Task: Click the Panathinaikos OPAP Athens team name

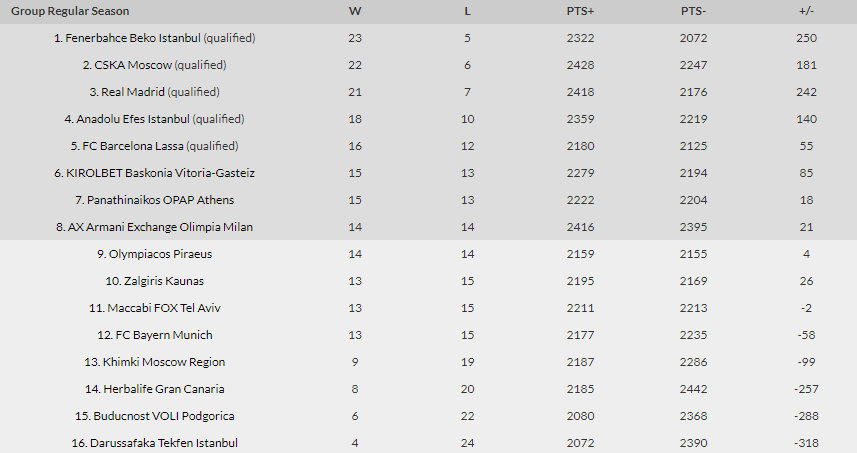Action: [x=160, y=200]
